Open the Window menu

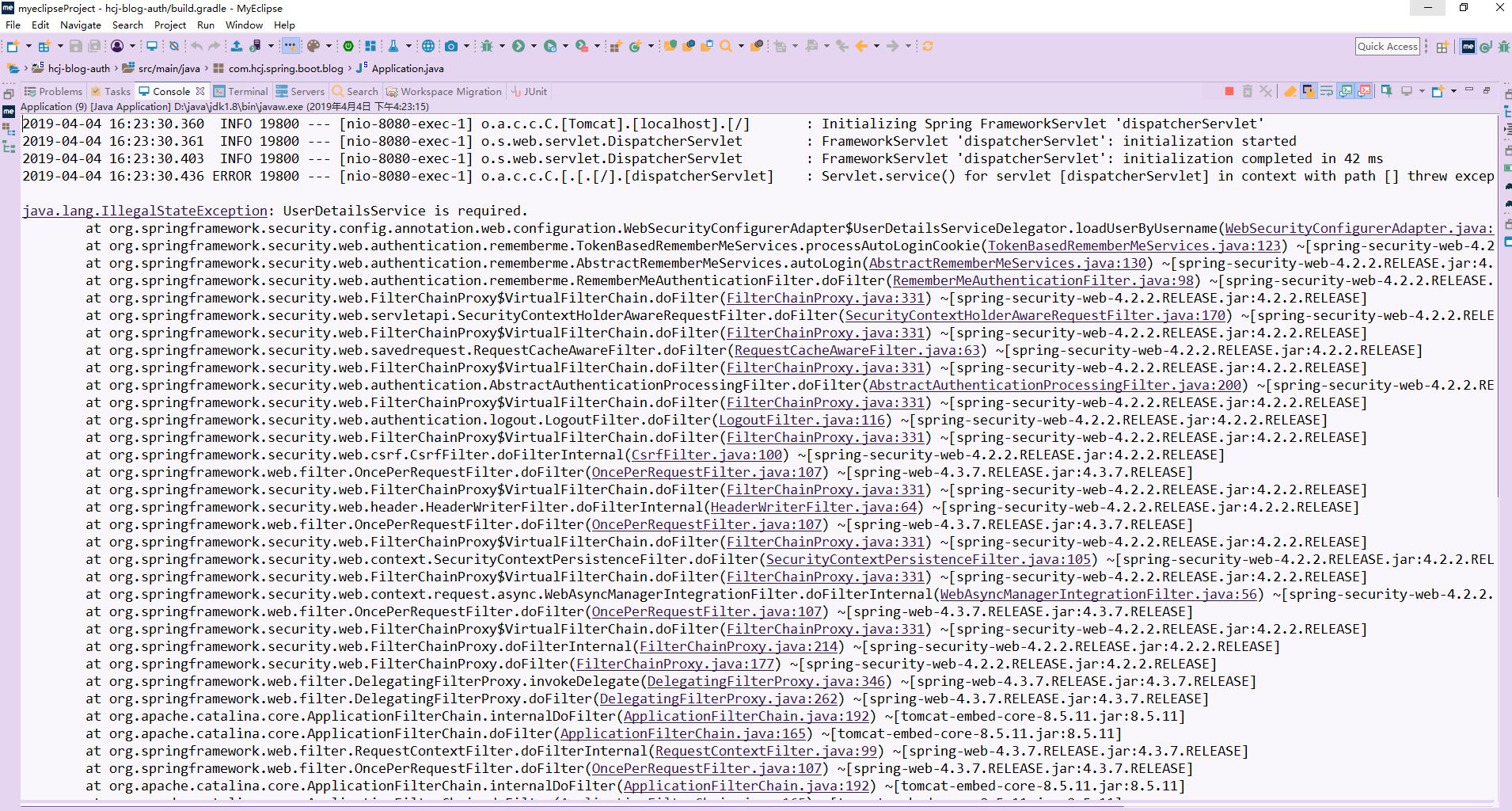coord(244,25)
